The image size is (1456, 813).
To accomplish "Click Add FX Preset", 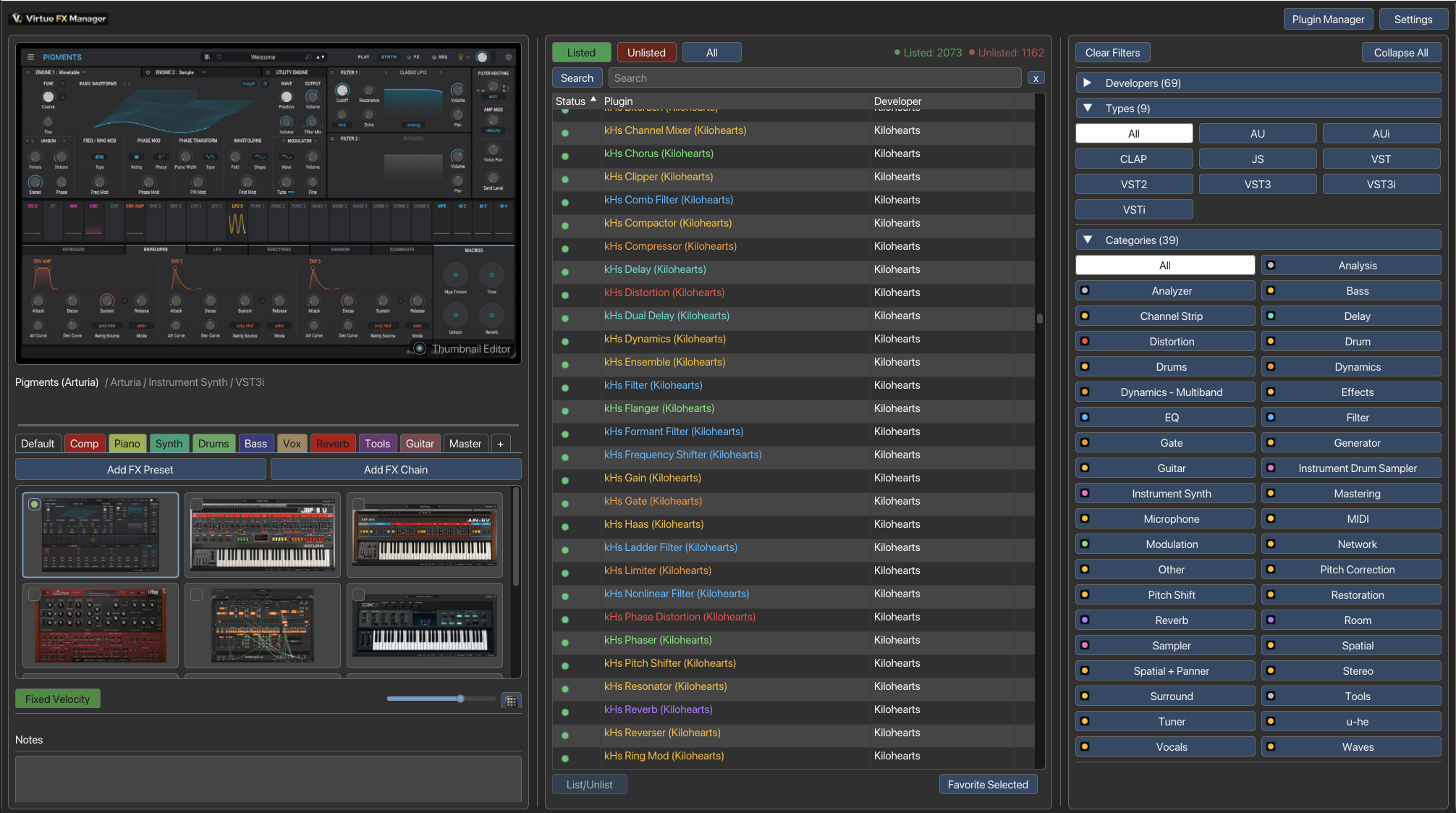I will (x=140, y=469).
